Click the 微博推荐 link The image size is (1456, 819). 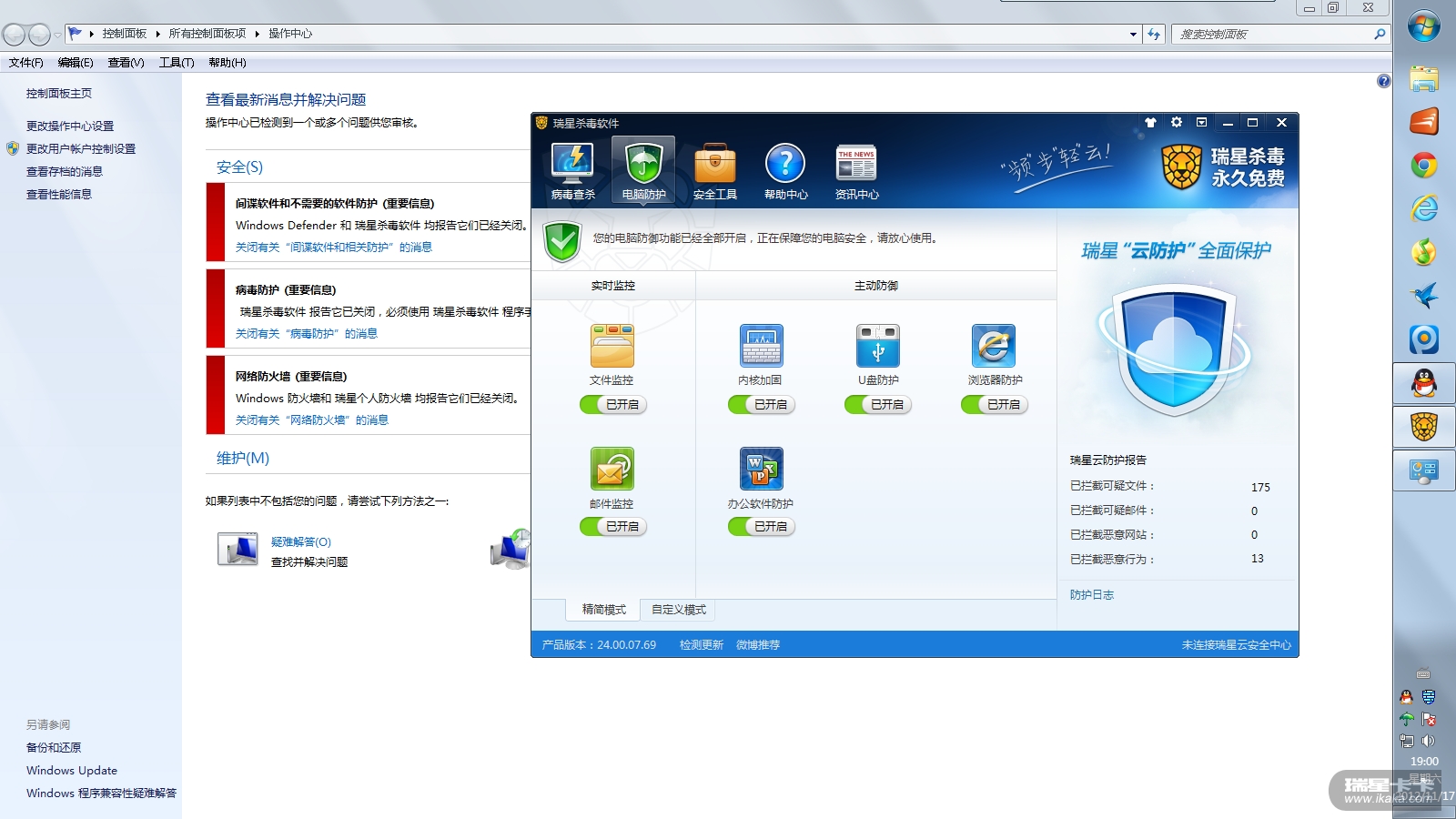pos(758,644)
